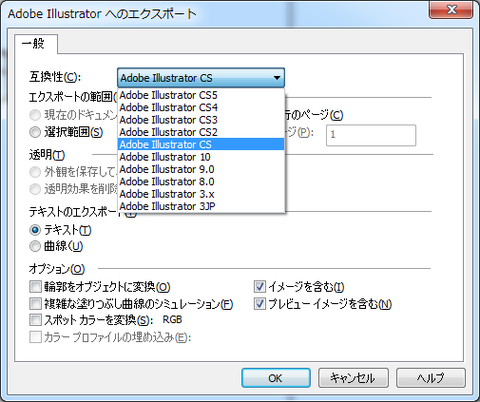Enable 複雑な塗りつぶし曲線のシミュレーション checkbox
Image resolution: width=480 pixels, height=402 pixels.
point(35,304)
